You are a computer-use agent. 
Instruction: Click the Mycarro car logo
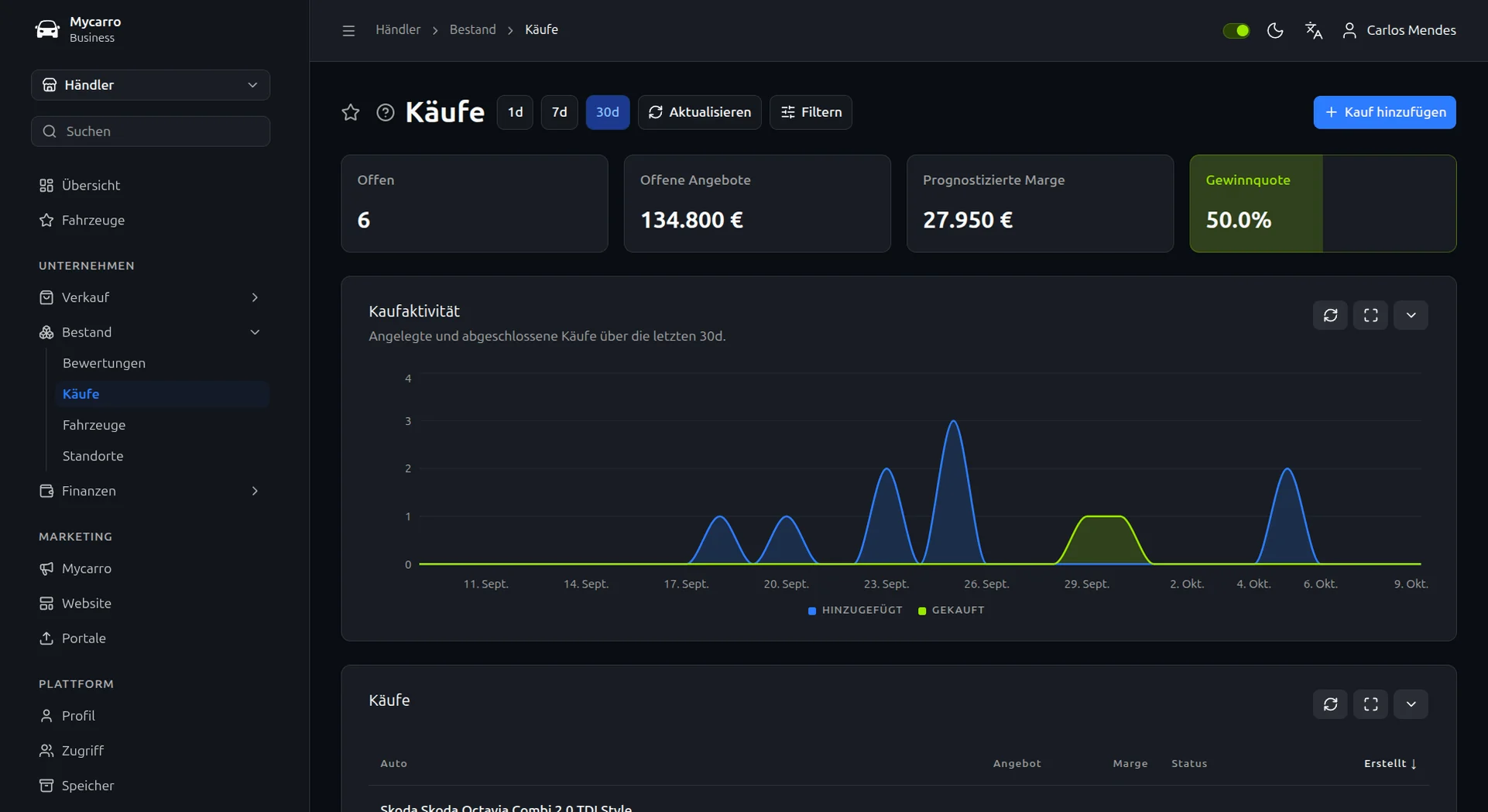(47, 29)
